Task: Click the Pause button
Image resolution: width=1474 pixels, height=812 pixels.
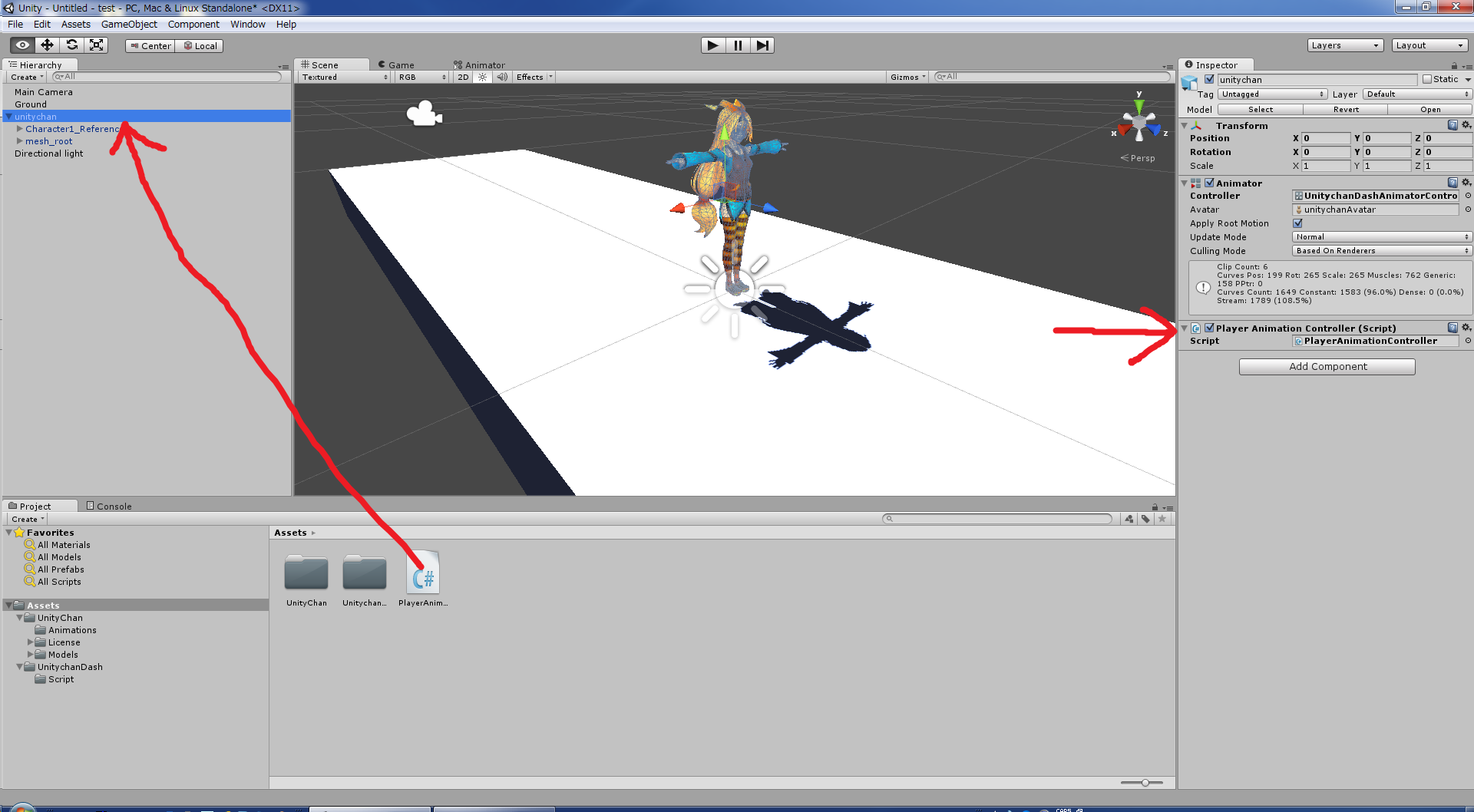Action: point(737,45)
